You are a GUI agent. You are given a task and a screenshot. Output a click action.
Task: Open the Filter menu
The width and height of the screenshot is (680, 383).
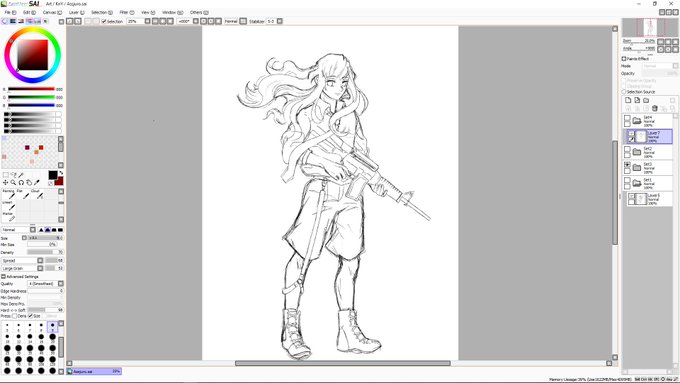[x=127, y=13]
